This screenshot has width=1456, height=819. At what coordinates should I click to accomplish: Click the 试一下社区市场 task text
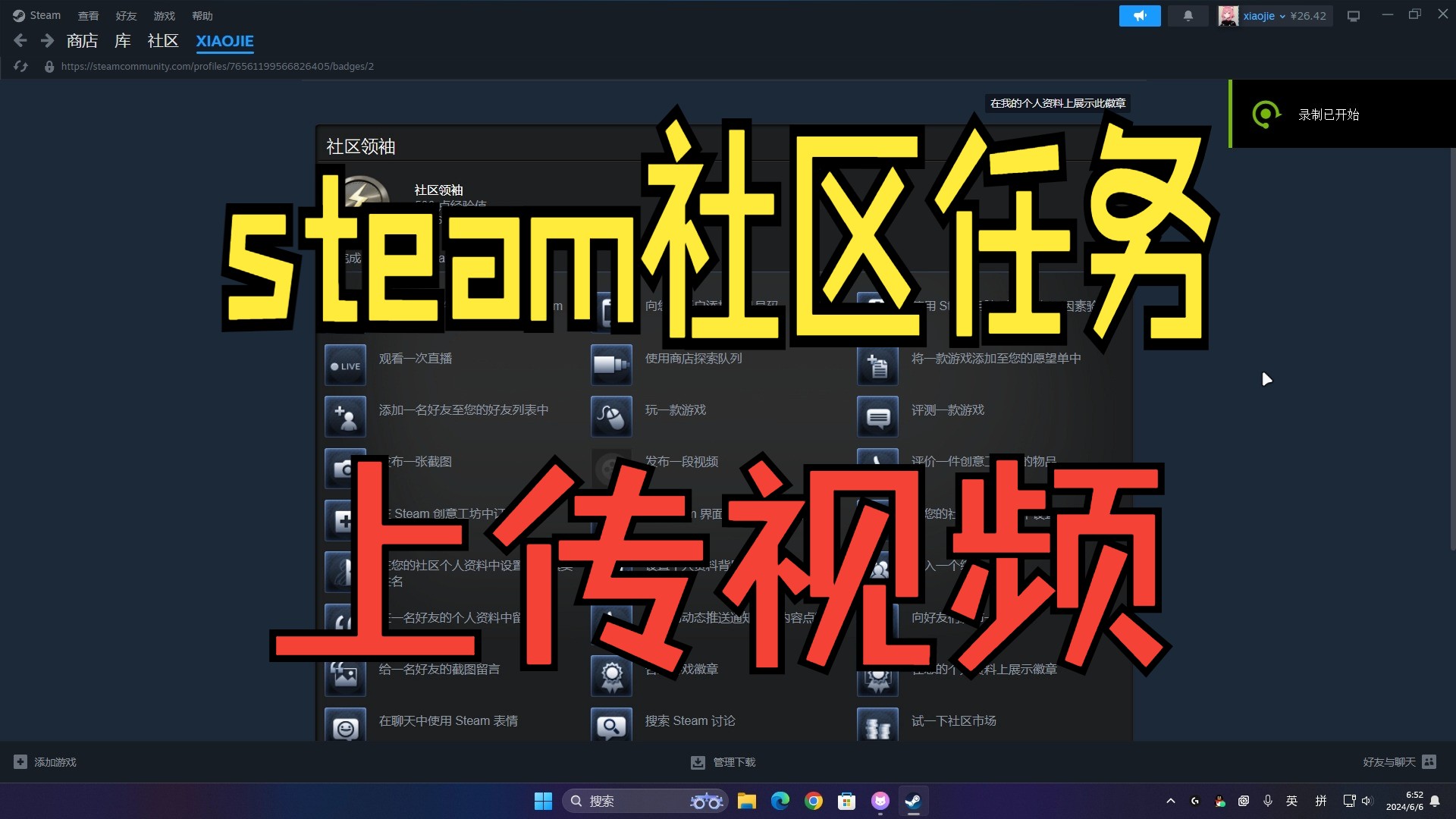pos(954,721)
